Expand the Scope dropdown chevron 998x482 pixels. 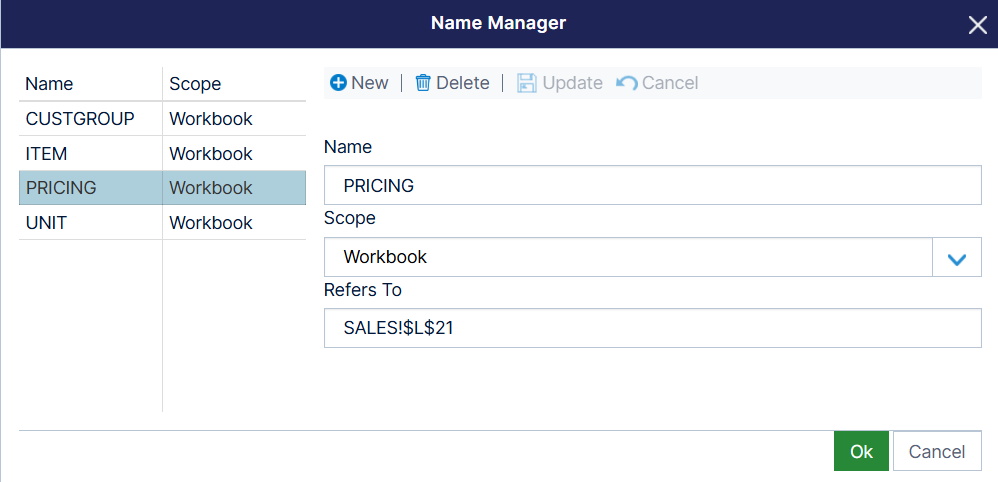pos(957,258)
